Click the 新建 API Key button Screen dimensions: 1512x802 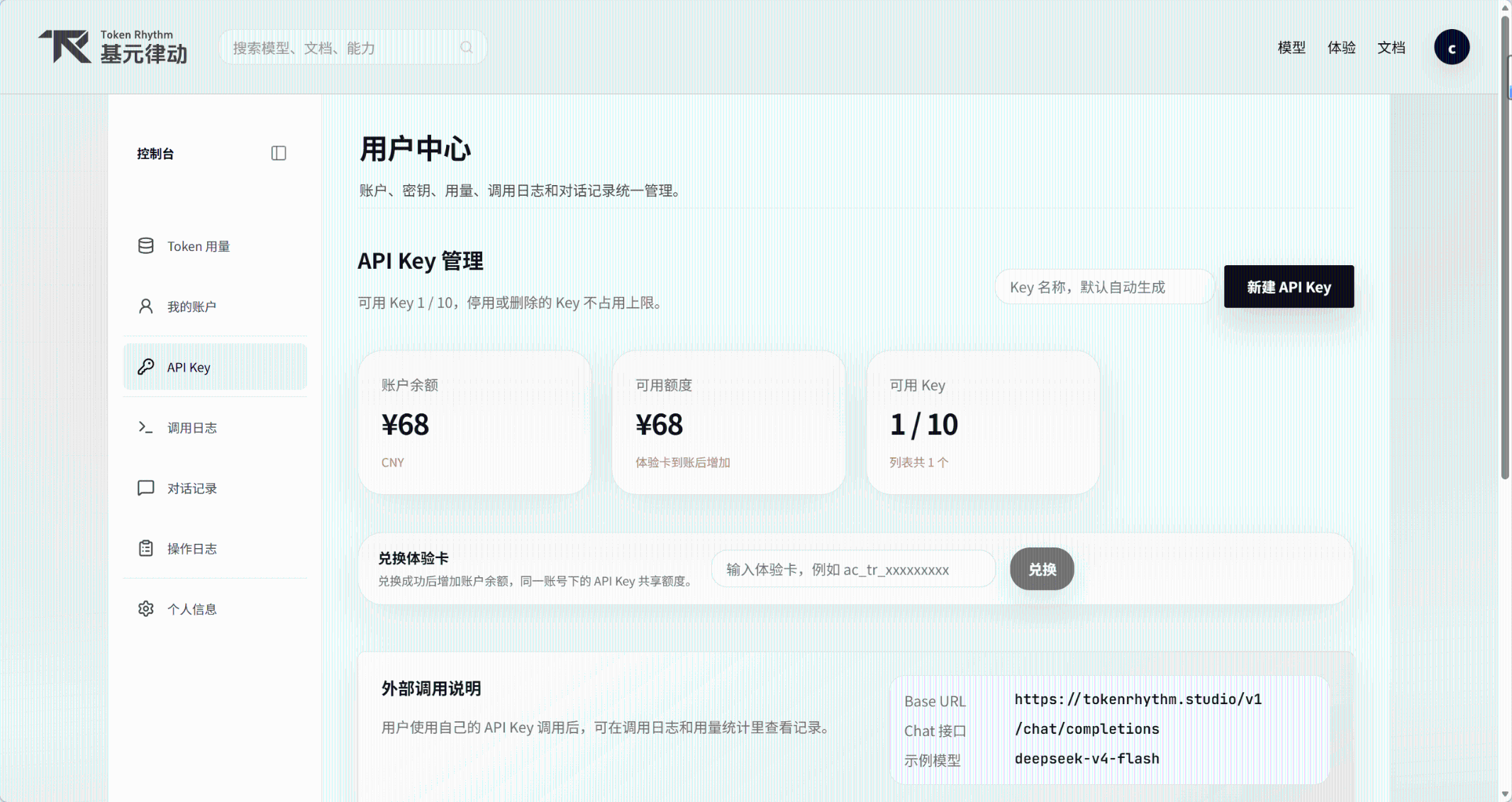coord(1289,286)
